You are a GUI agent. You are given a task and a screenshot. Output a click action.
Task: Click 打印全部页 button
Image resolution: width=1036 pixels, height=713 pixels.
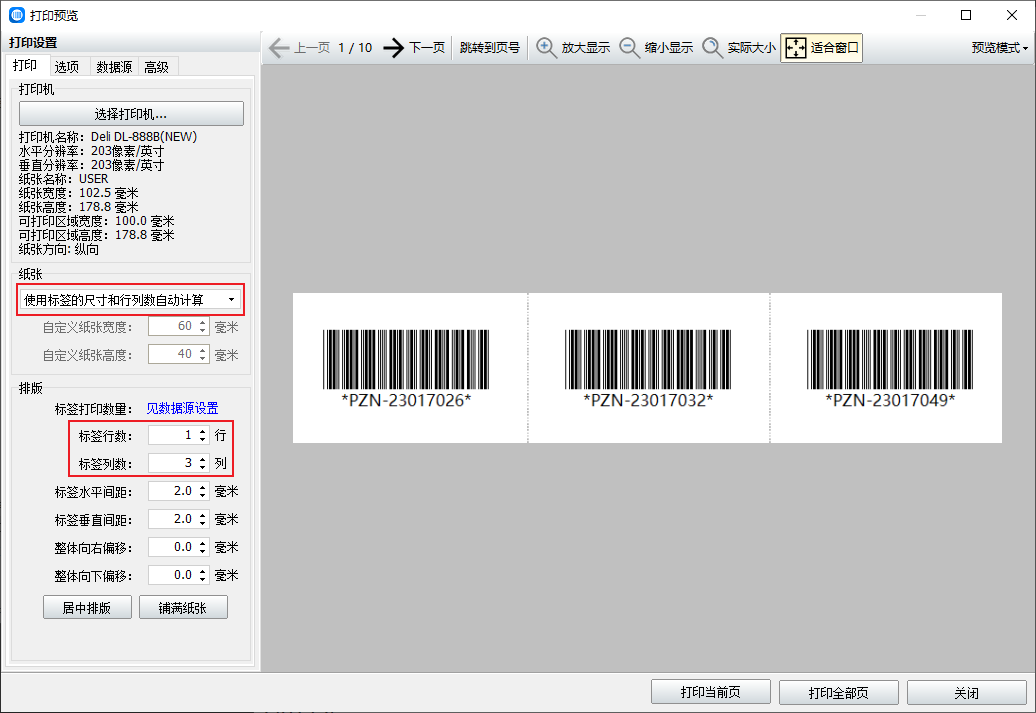(x=838, y=692)
